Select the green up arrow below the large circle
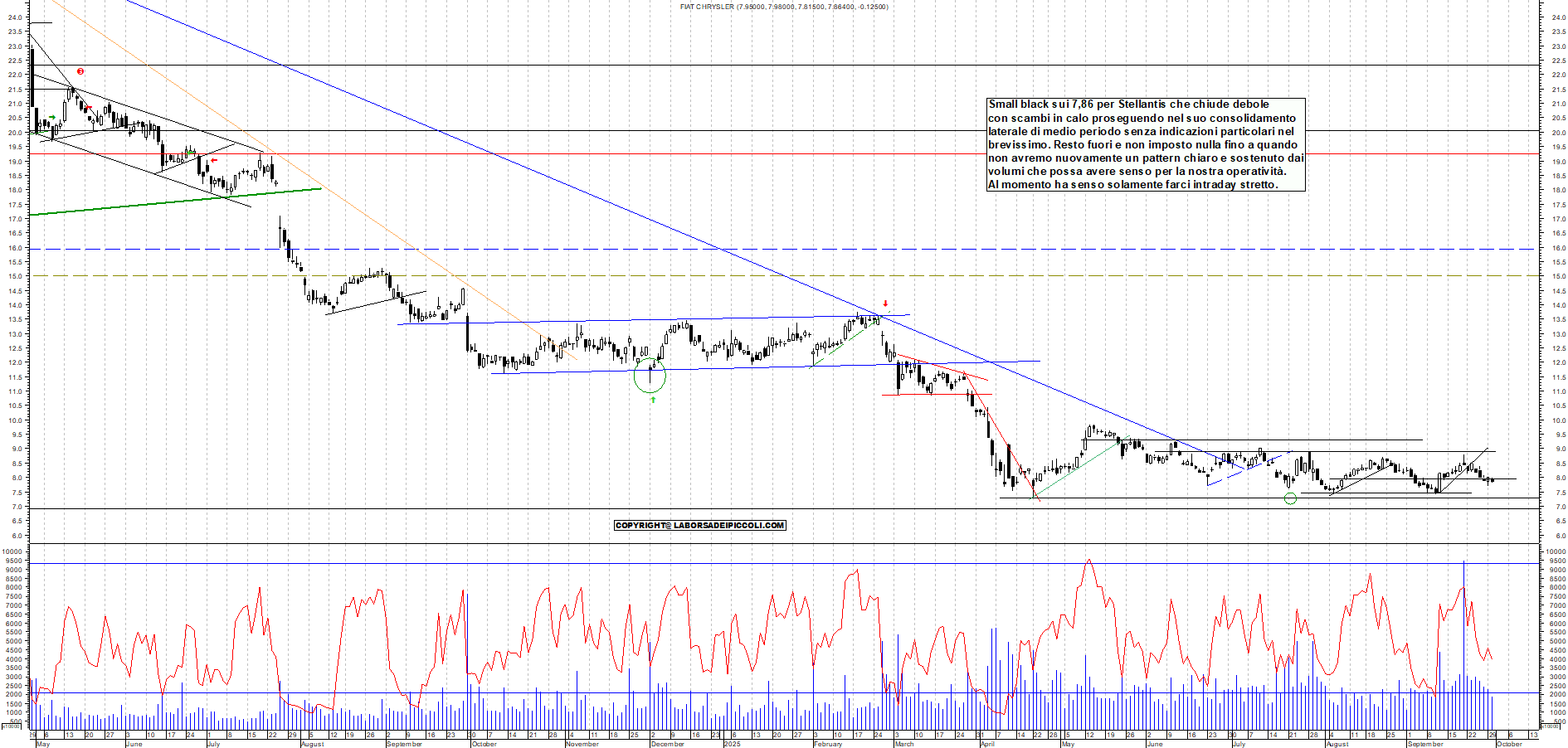 [x=653, y=400]
